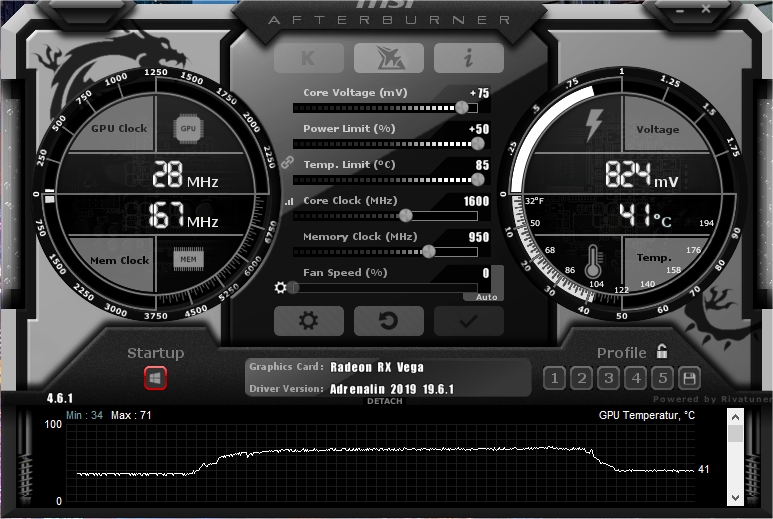
Task: Select profile slot 5
Action: pos(663,379)
